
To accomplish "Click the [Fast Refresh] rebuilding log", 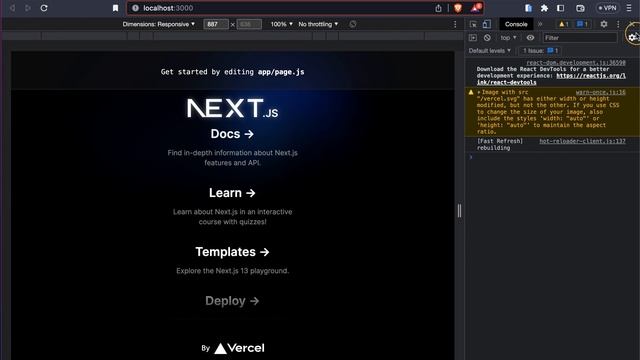I will [500, 144].
